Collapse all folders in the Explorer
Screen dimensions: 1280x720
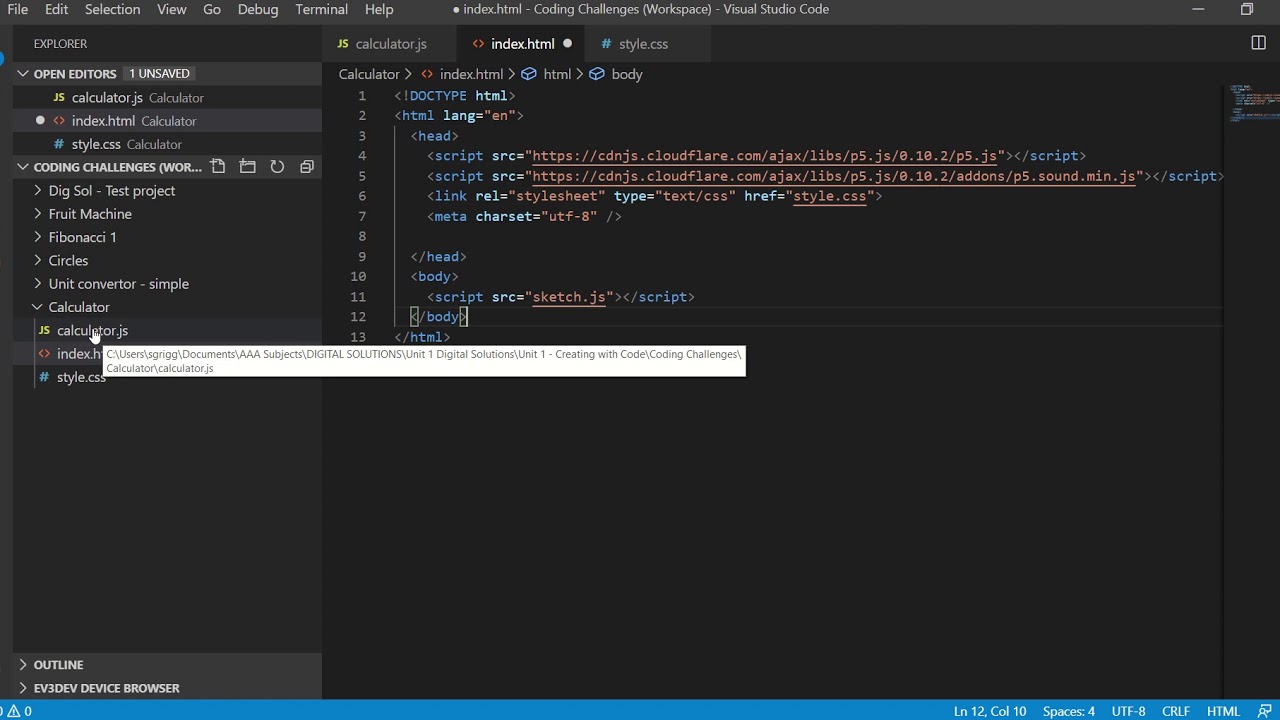307,167
